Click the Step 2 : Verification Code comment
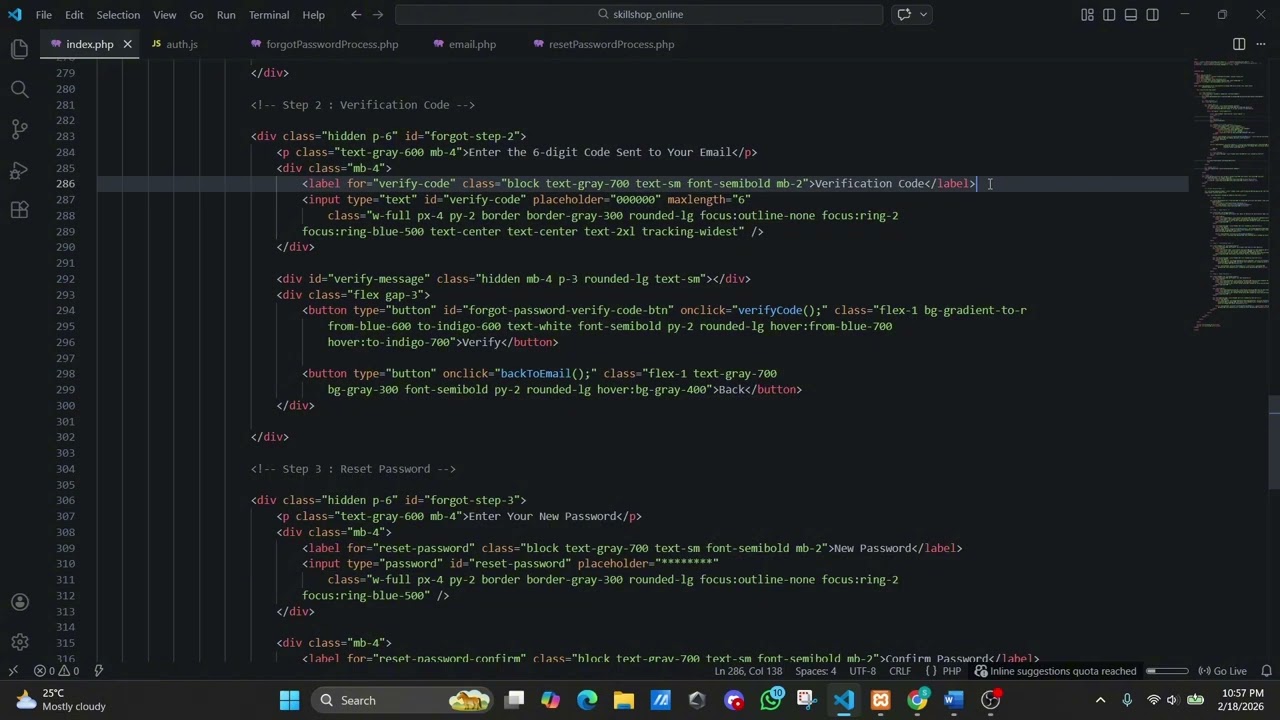This screenshot has width=1280, height=720. coord(363,105)
